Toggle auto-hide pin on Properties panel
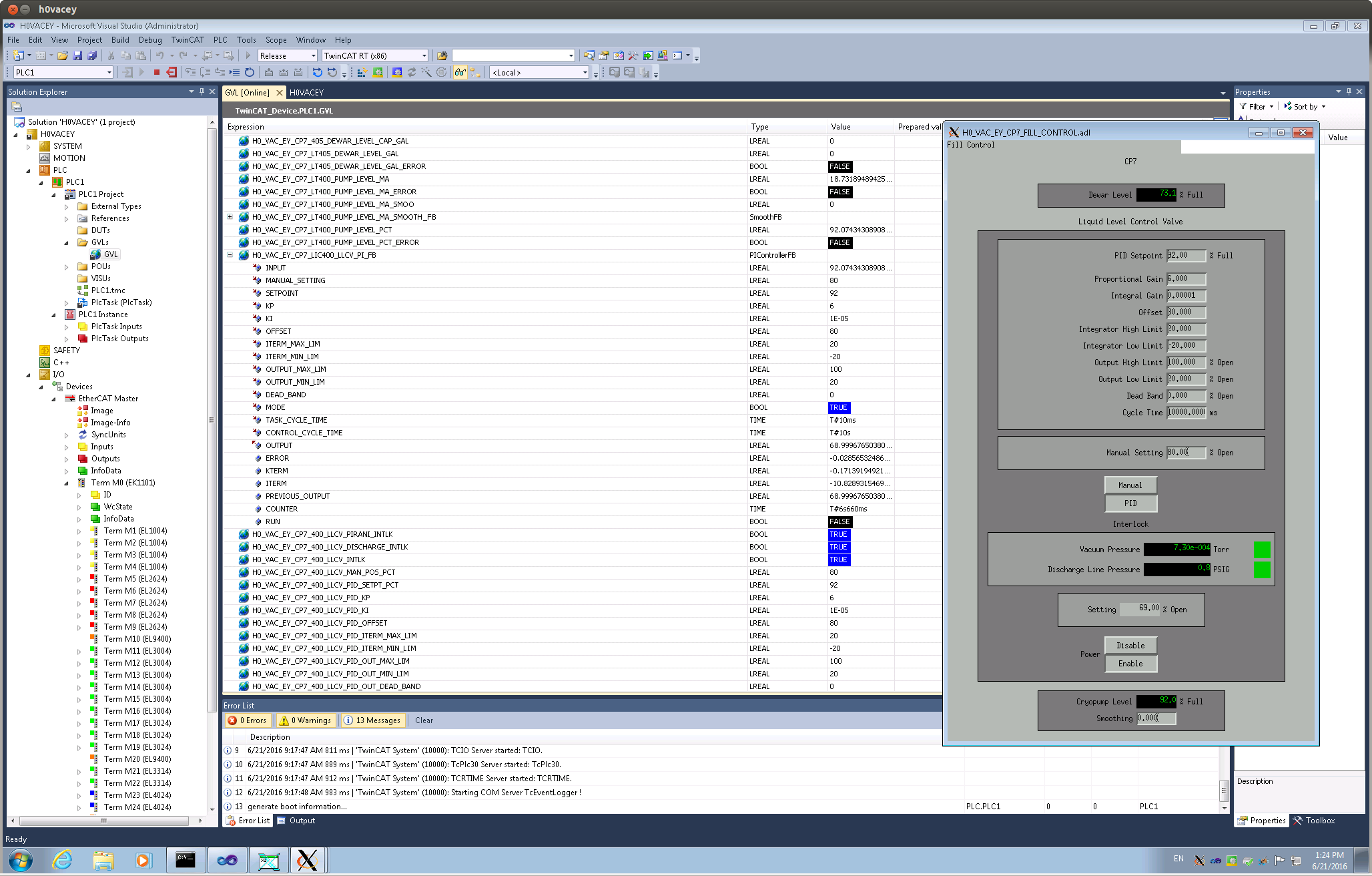Image resolution: width=1372 pixels, height=876 pixels. click(1349, 91)
